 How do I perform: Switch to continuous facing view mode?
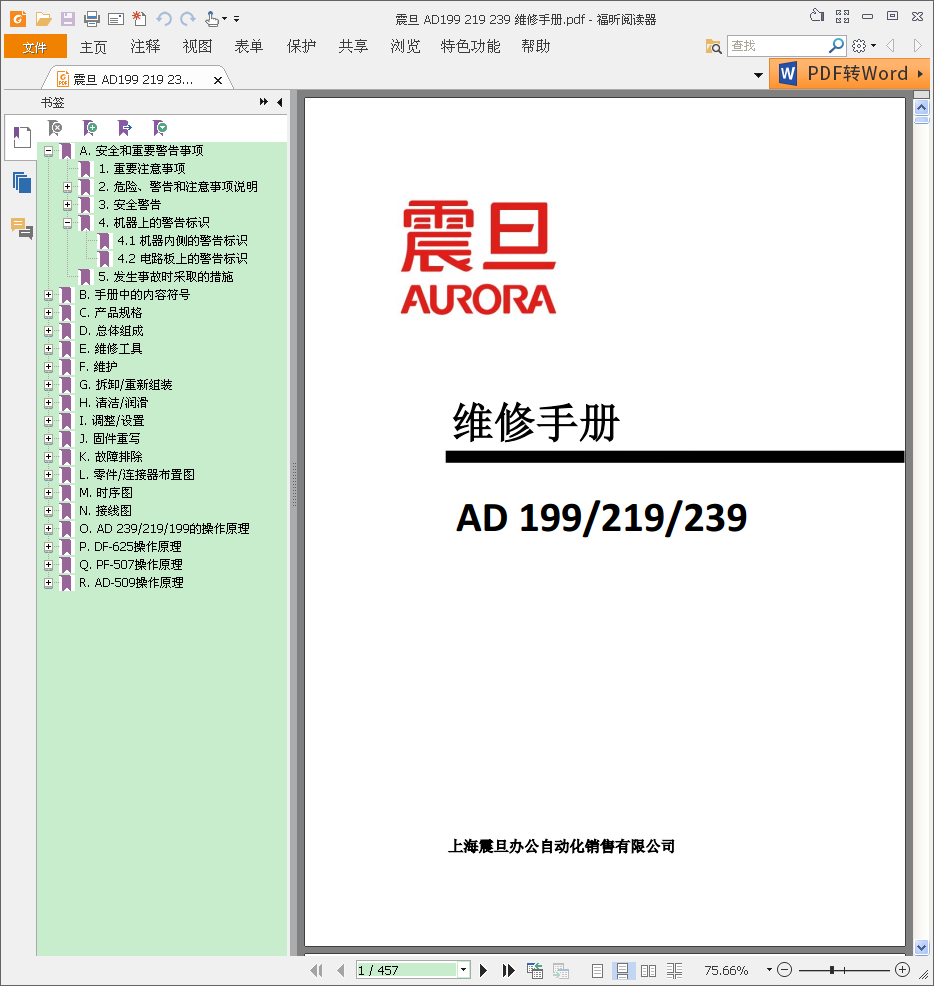674,970
